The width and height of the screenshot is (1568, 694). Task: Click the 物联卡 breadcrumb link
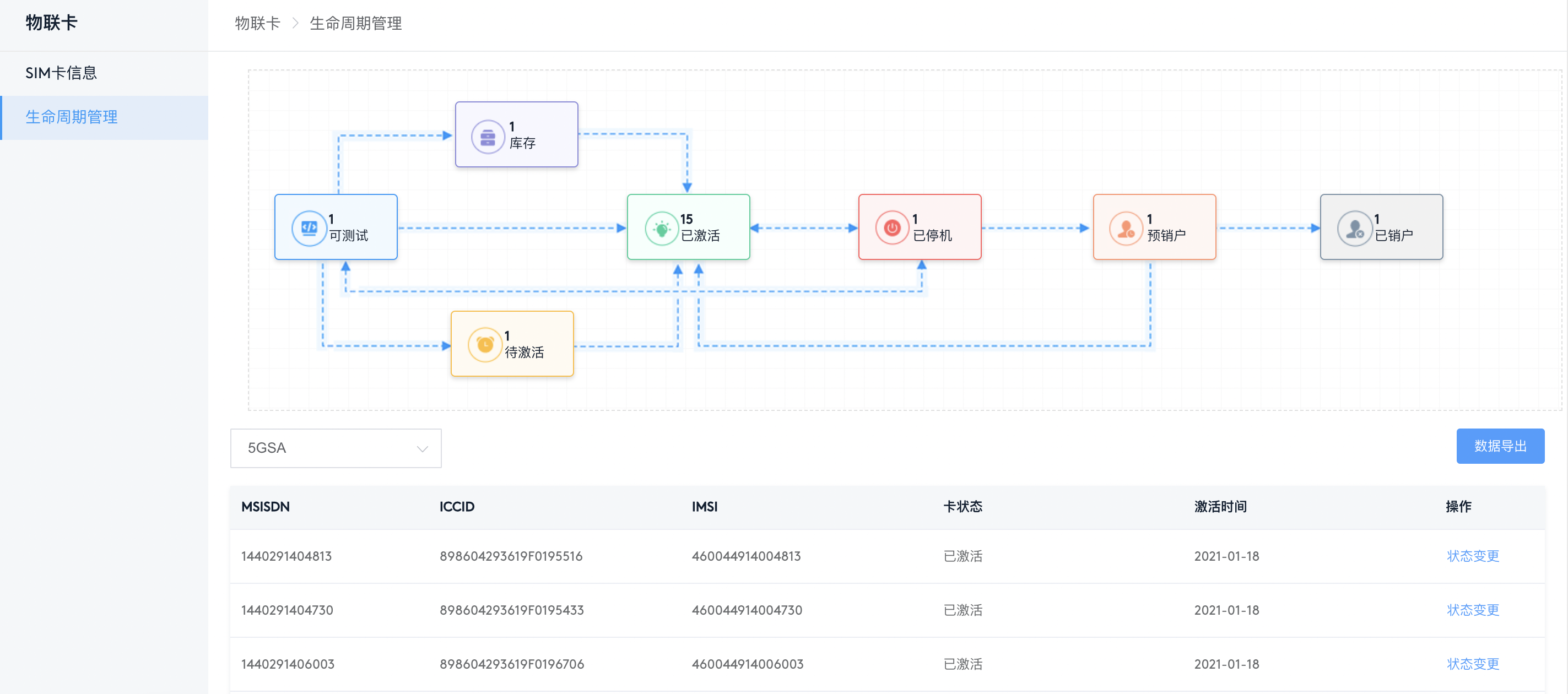[257, 23]
